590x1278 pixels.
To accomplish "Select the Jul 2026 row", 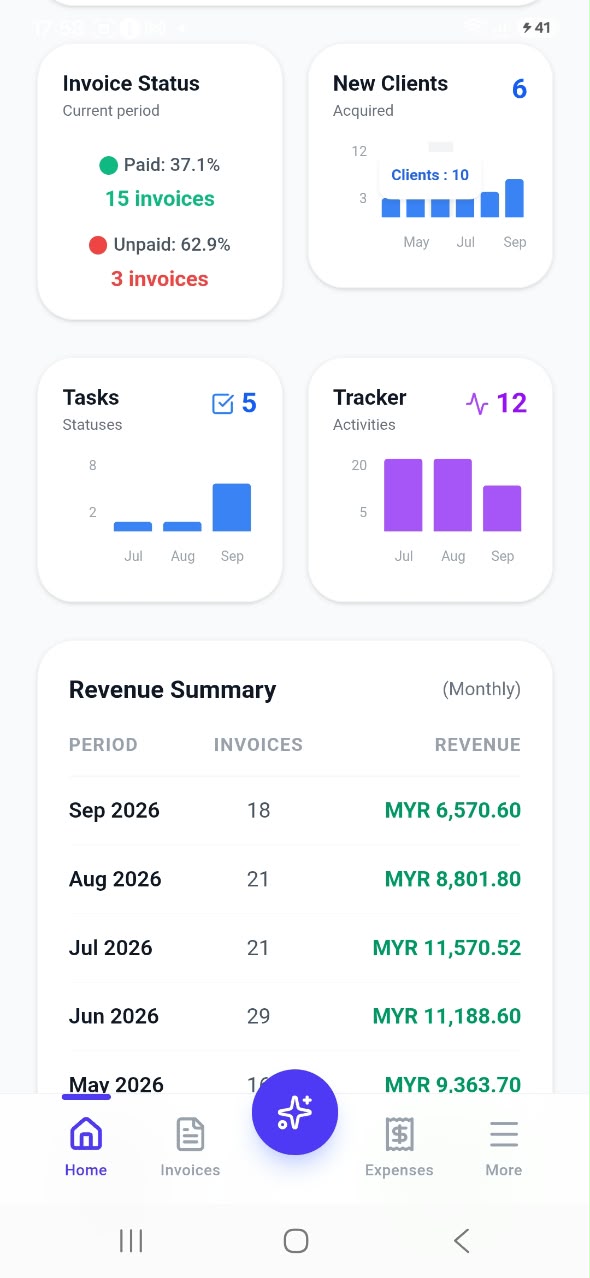I will 295,948.
